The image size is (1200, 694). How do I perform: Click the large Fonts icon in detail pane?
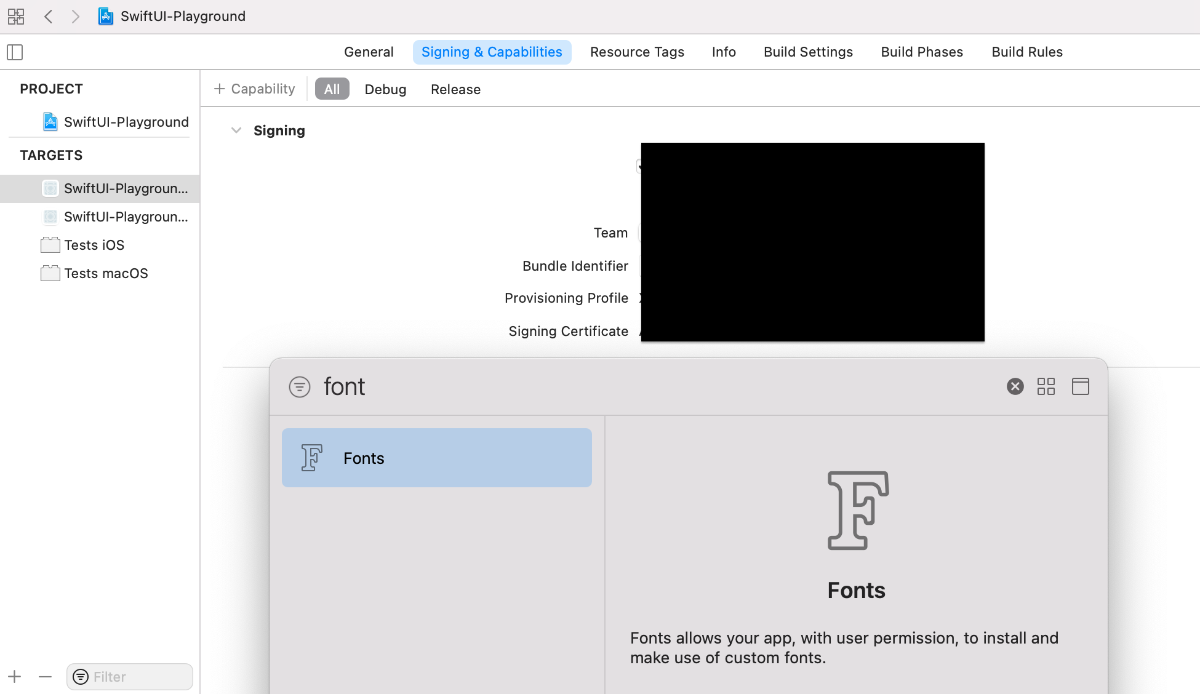pos(858,511)
